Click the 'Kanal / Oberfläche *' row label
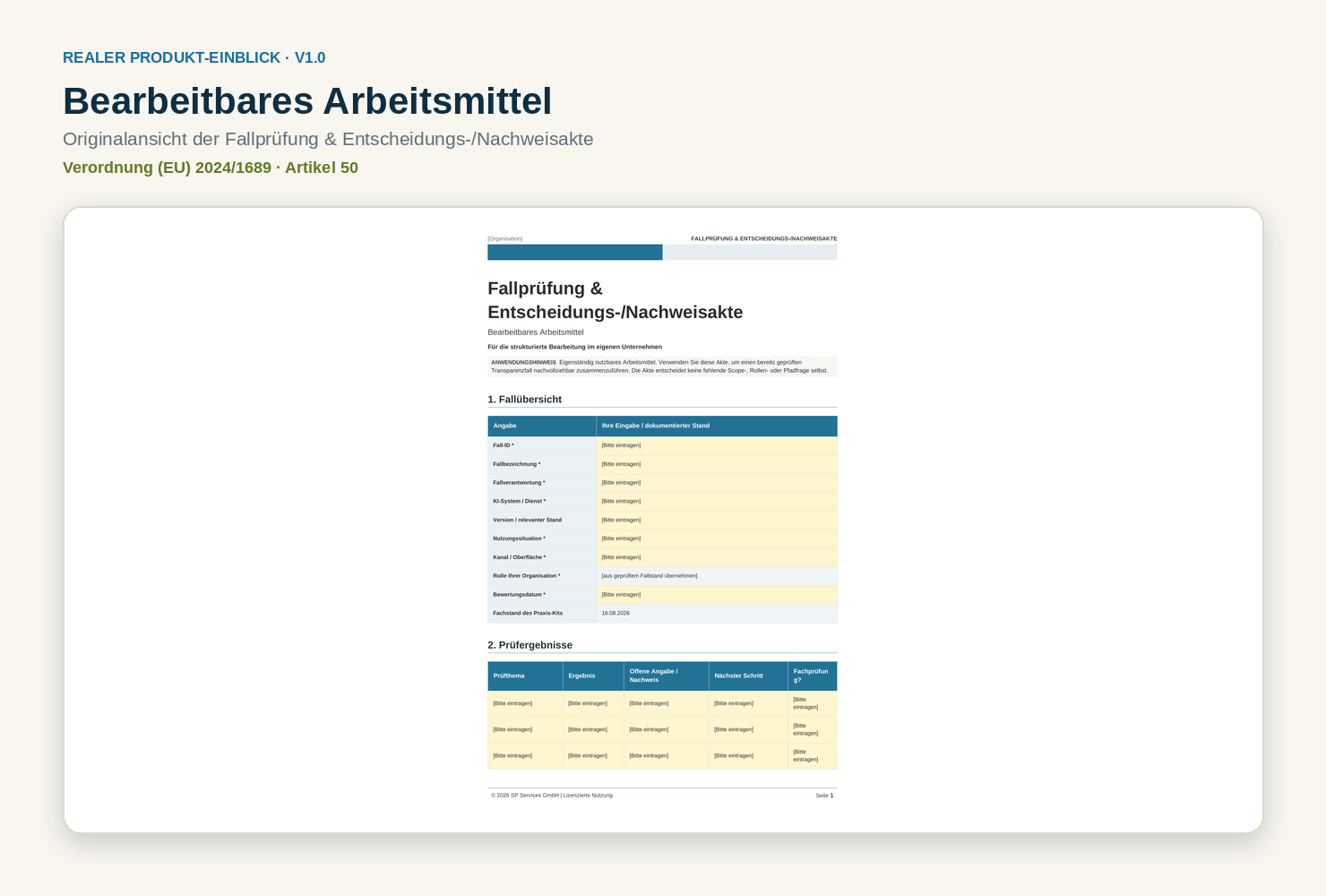The image size is (1326, 896). pyautogui.click(x=542, y=557)
